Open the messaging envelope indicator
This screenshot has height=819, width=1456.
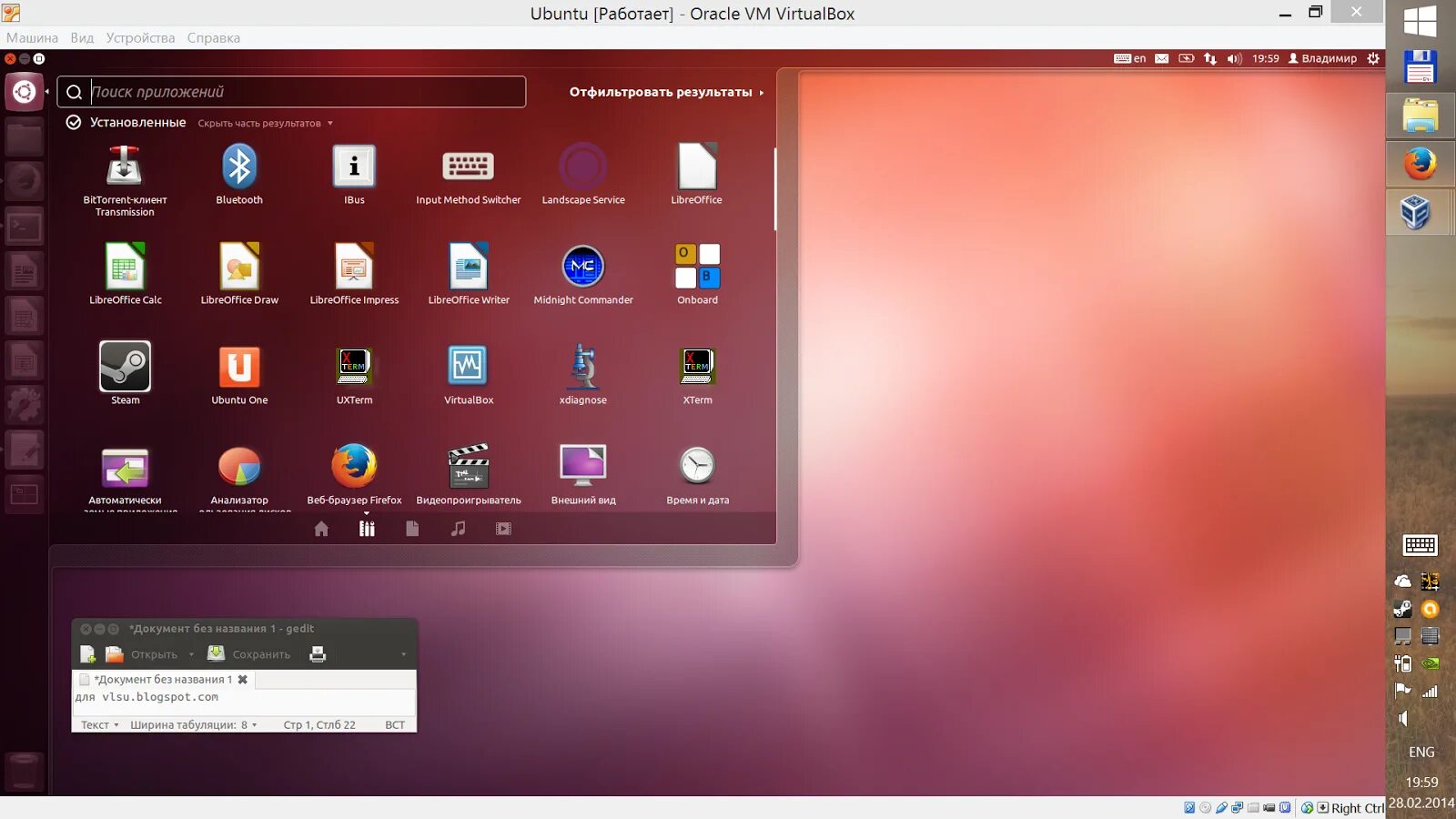pyautogui.click(x=1162, y=58)
